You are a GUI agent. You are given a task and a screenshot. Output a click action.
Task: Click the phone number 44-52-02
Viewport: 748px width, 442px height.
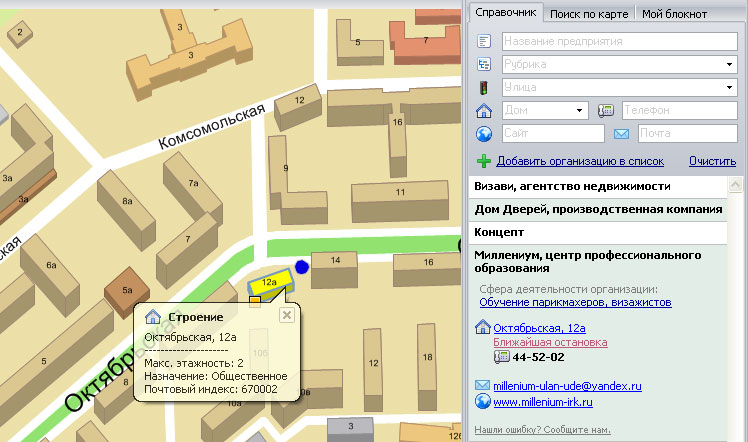click(538, 357)
